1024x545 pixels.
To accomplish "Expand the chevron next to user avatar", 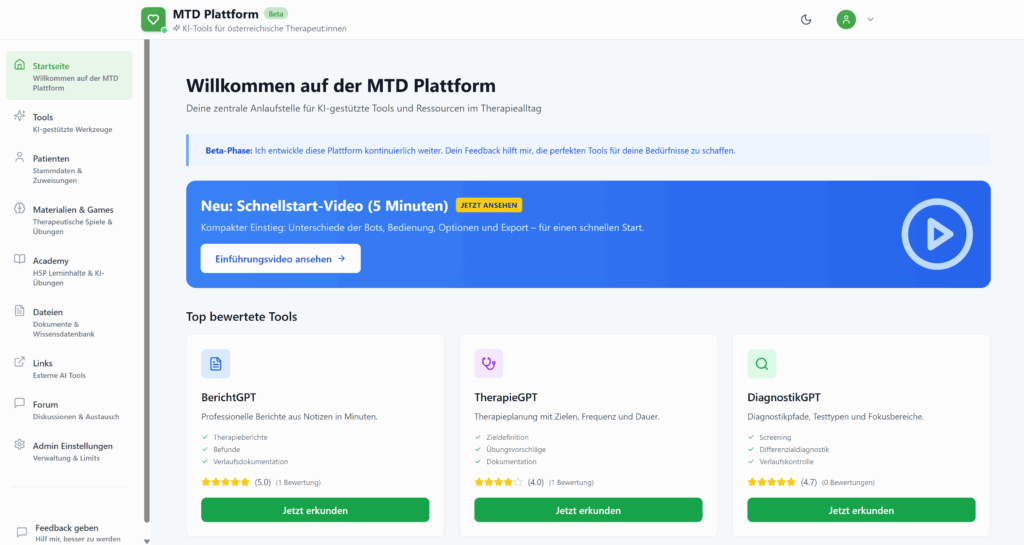I will click(870, 19).
